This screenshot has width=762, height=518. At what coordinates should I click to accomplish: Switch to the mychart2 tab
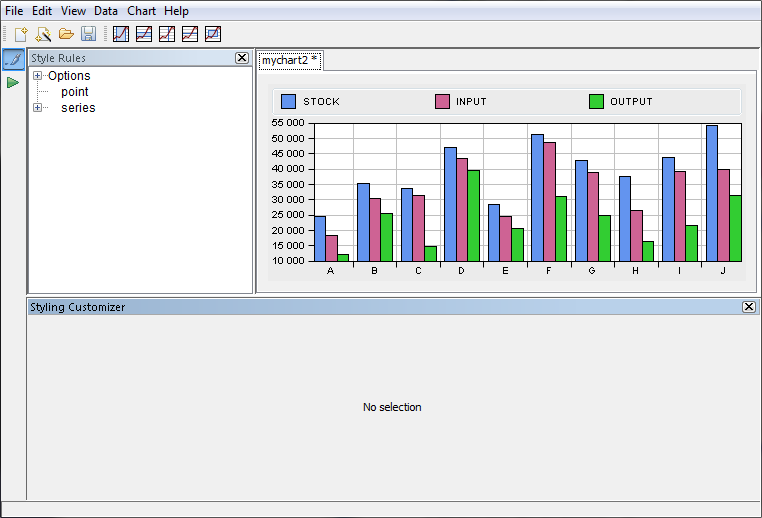point(288,60)
